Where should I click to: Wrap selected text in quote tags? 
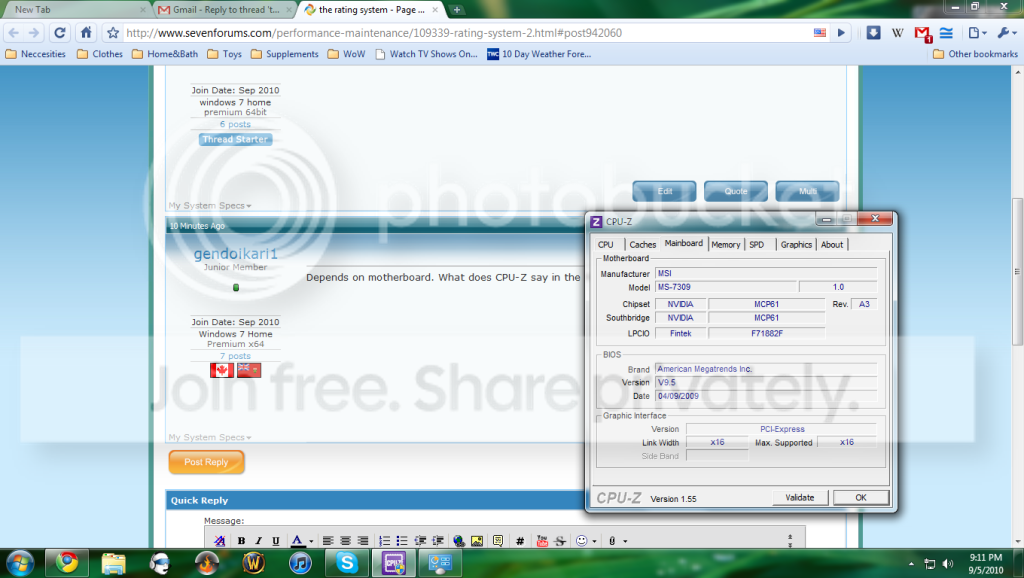click(x=498, y=541)
